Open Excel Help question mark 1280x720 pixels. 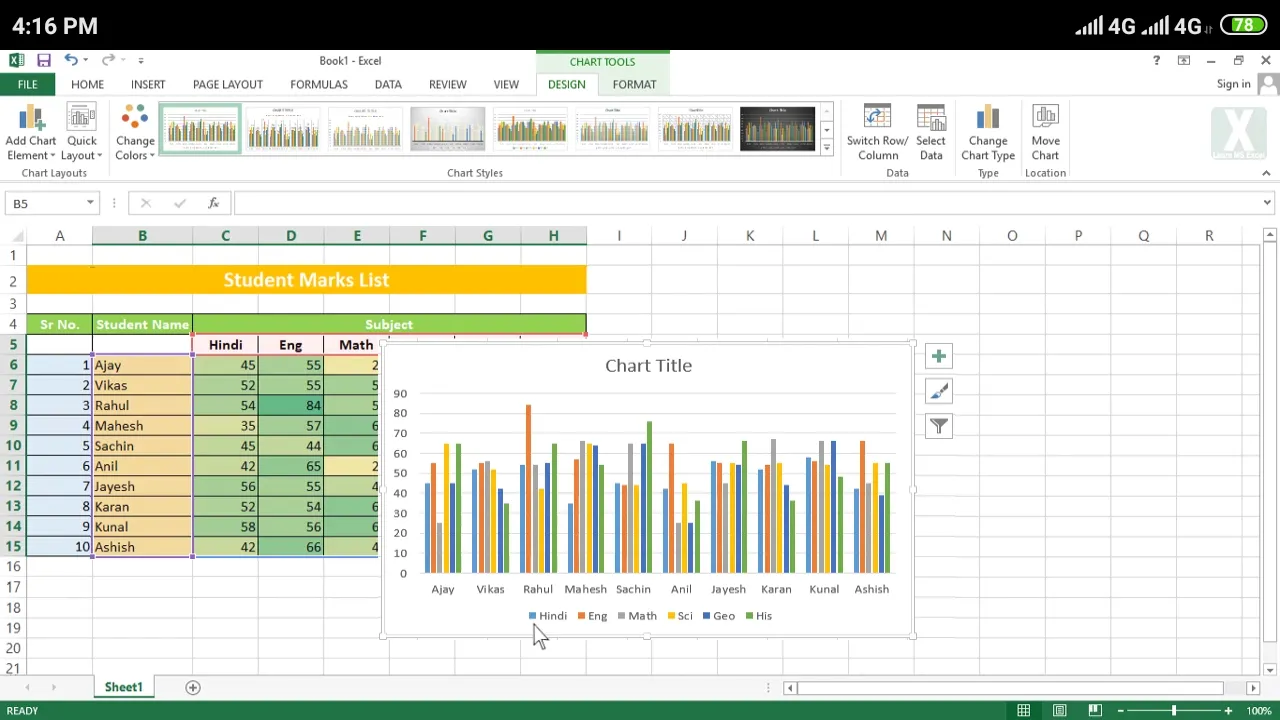tap(1157, 61)
